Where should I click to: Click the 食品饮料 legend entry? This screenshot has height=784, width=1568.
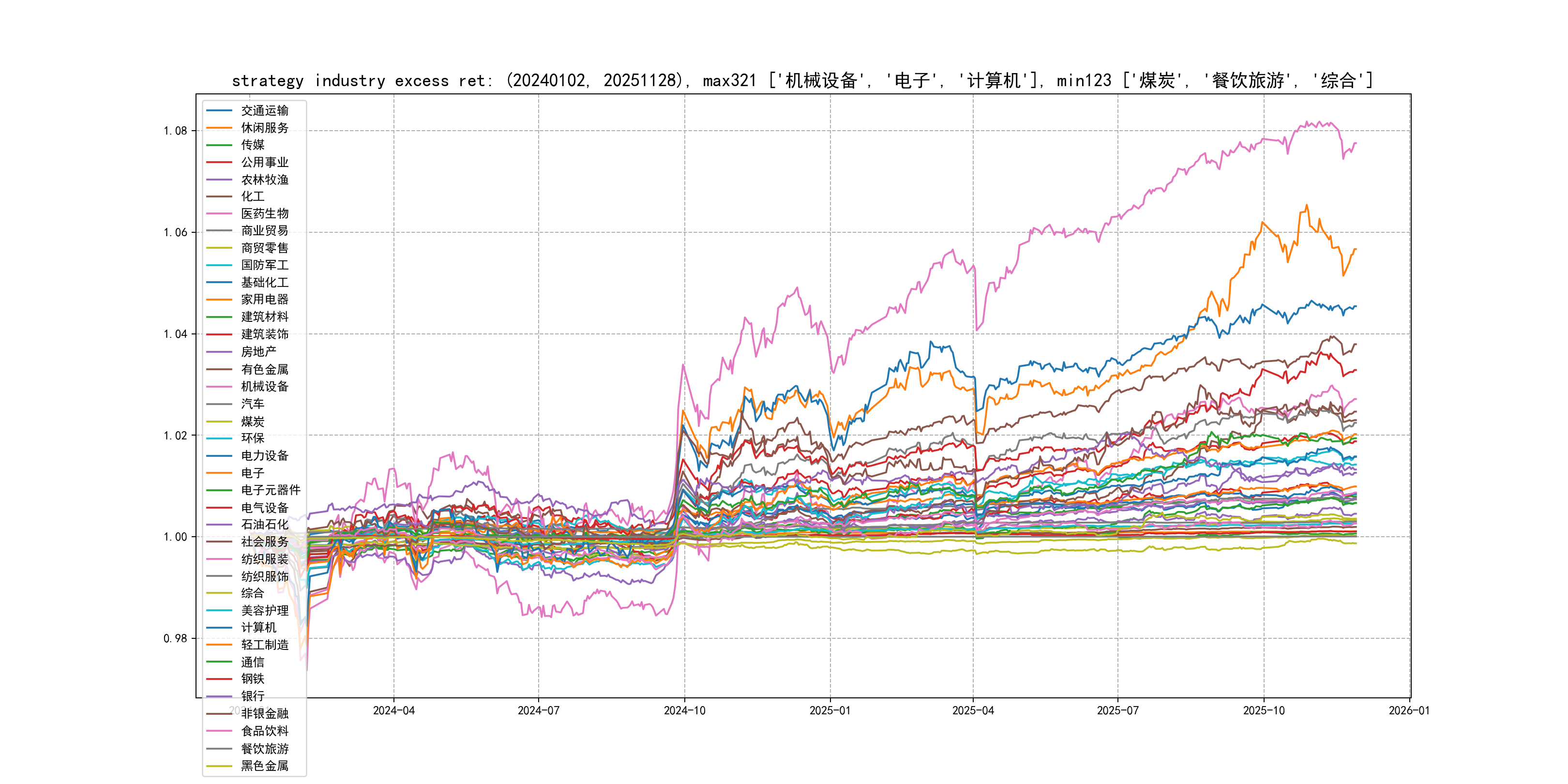pyautogui.click(x=264, y=731)
